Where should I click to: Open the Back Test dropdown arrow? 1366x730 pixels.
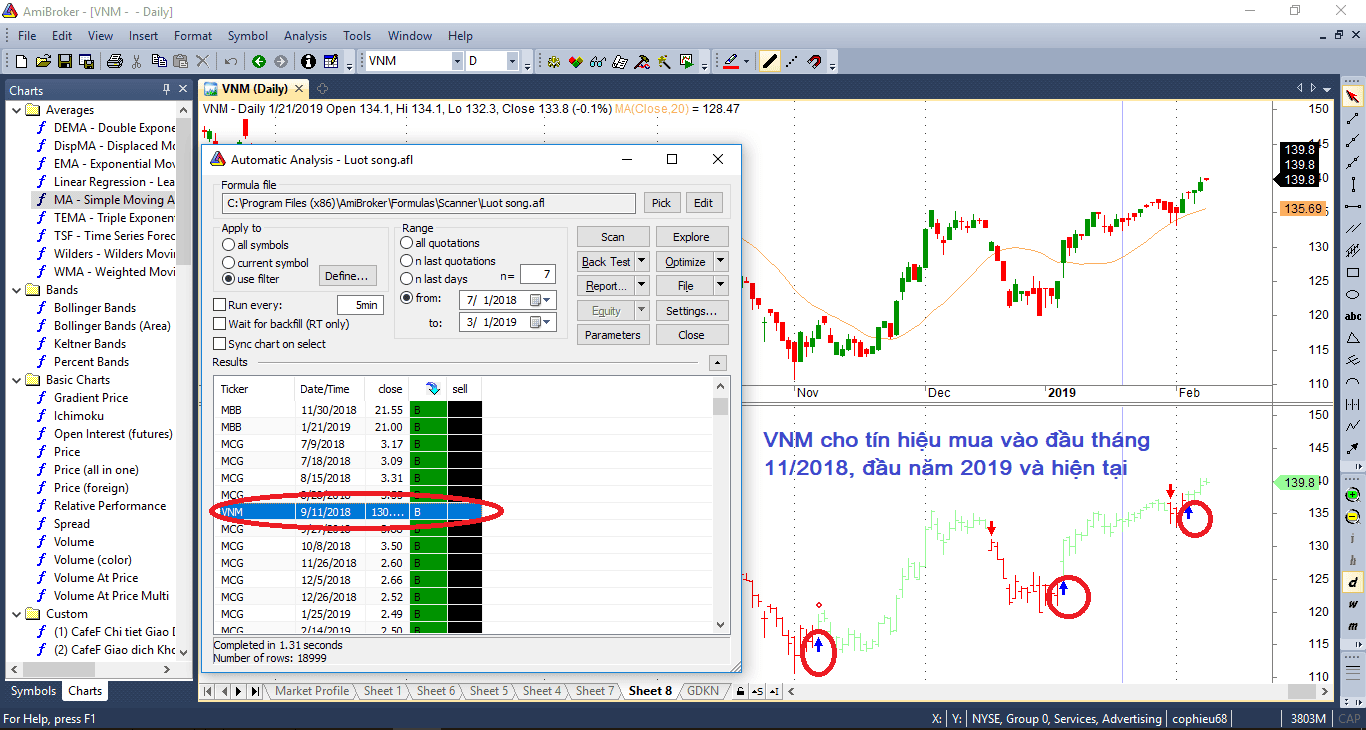(641, 262)
